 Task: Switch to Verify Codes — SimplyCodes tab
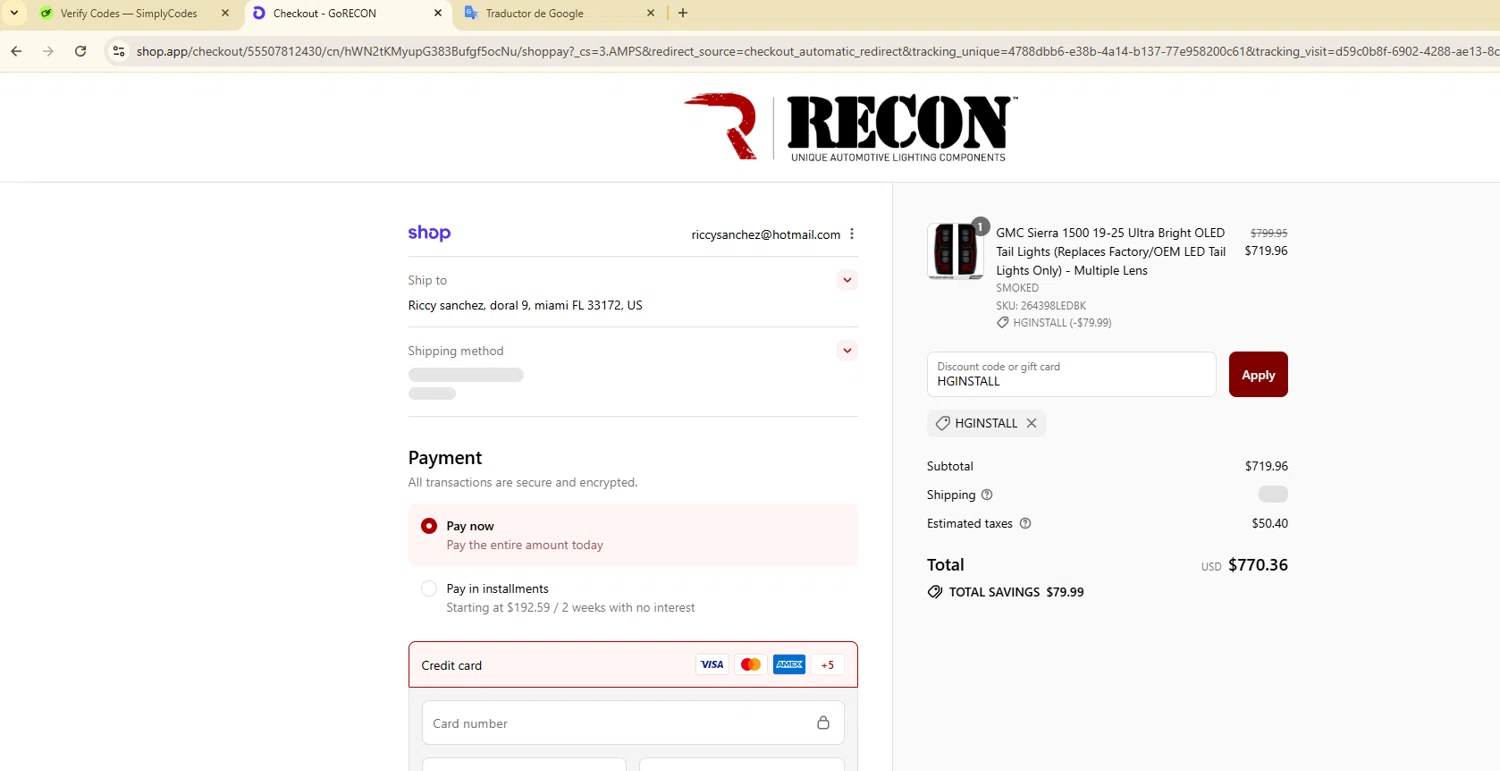click(130, 14)
